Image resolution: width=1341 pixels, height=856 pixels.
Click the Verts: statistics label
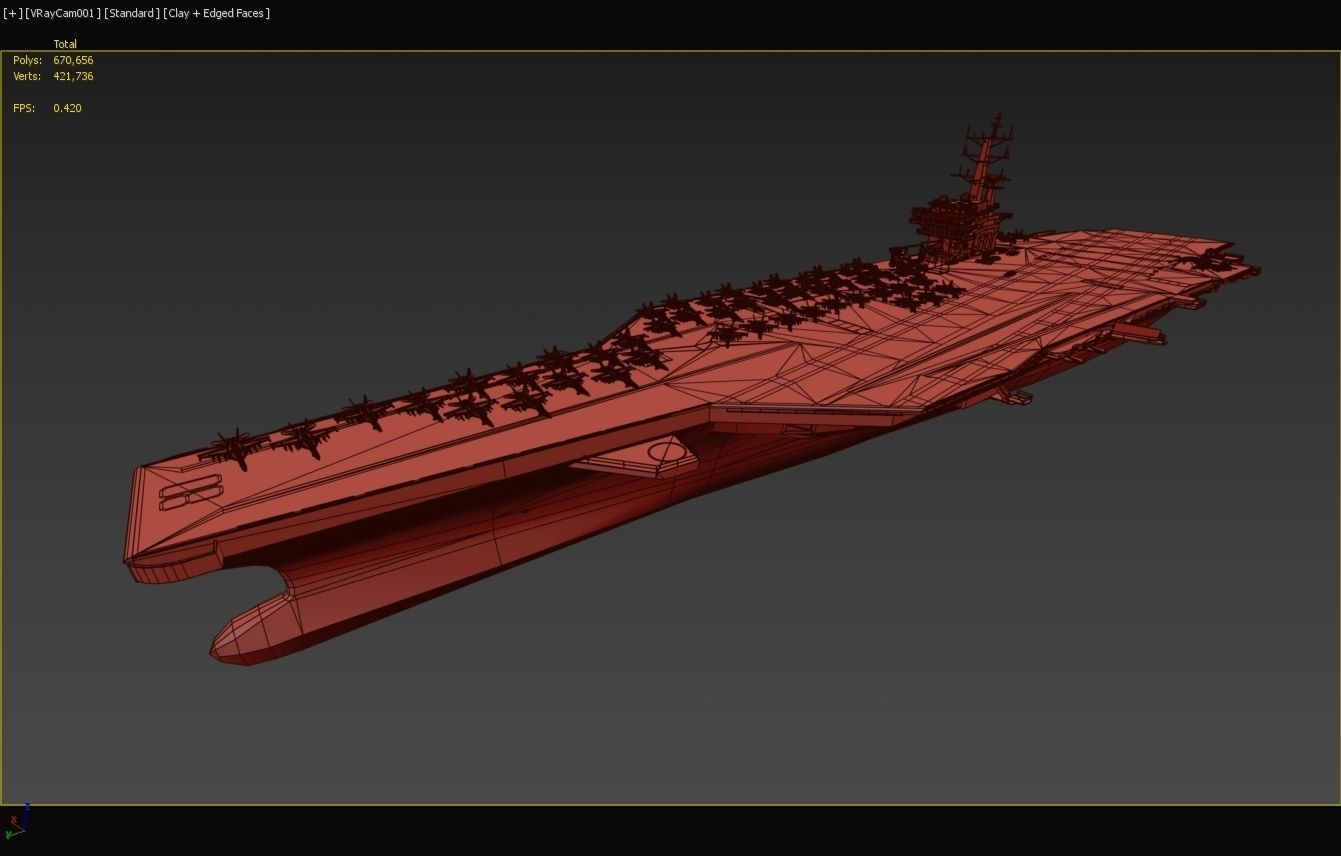27,76
